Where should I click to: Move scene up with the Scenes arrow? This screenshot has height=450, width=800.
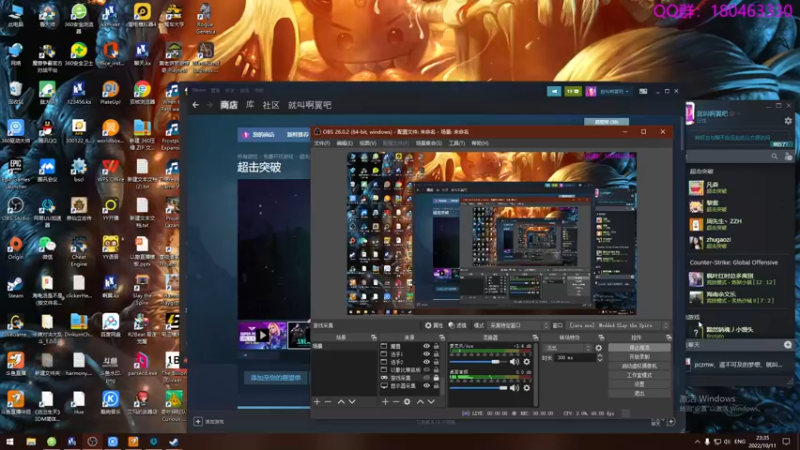point(341,402)
